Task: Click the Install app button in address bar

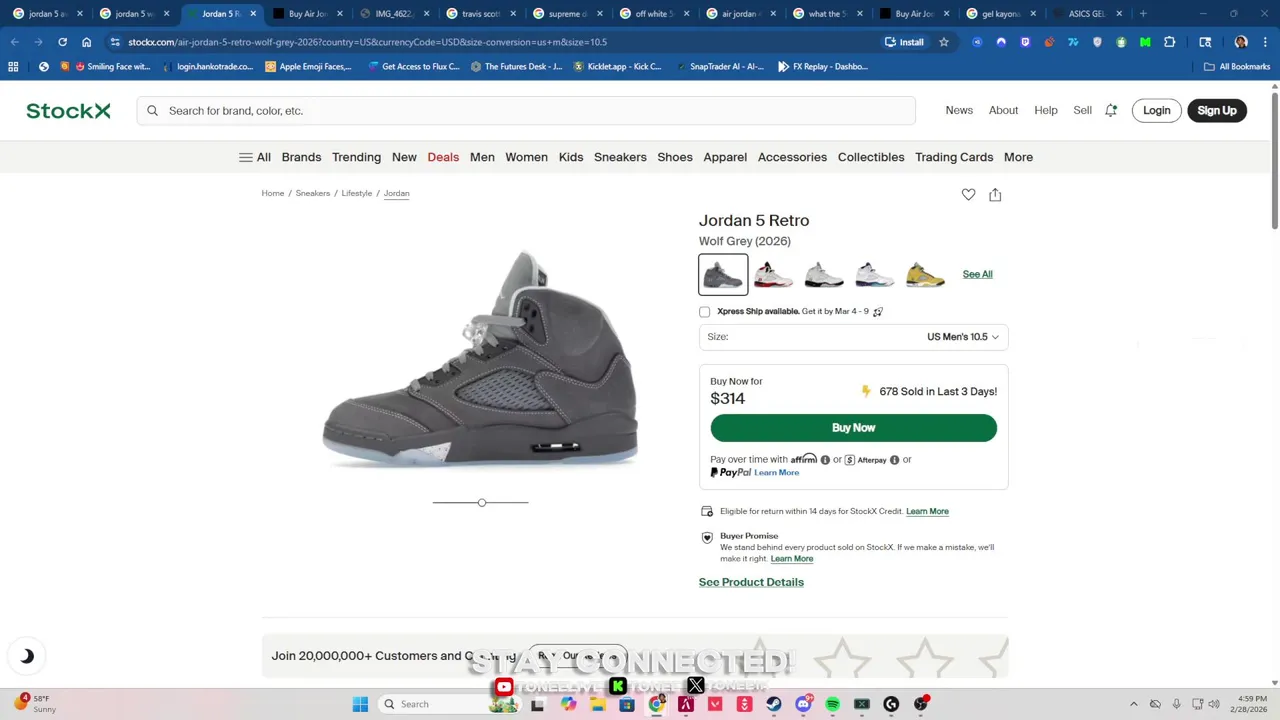Action: pyautogui.click(x=904, y=42)
